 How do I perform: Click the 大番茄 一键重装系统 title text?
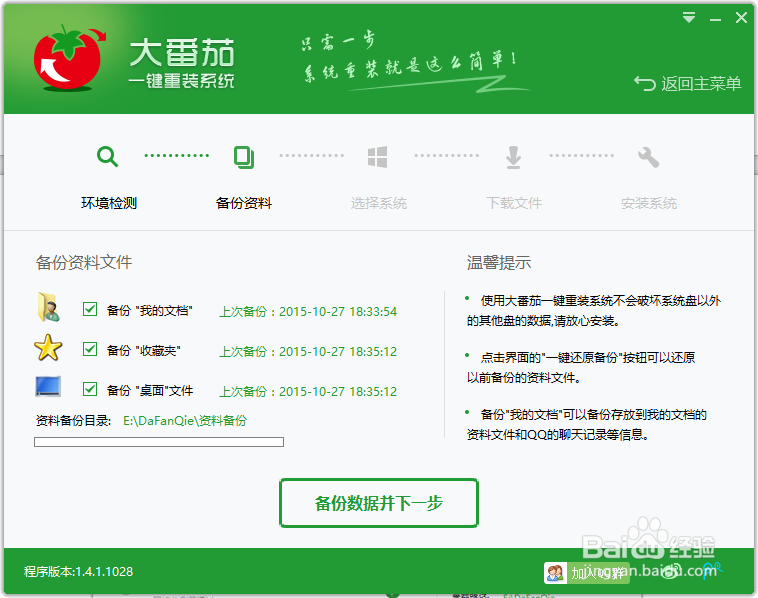182,63
